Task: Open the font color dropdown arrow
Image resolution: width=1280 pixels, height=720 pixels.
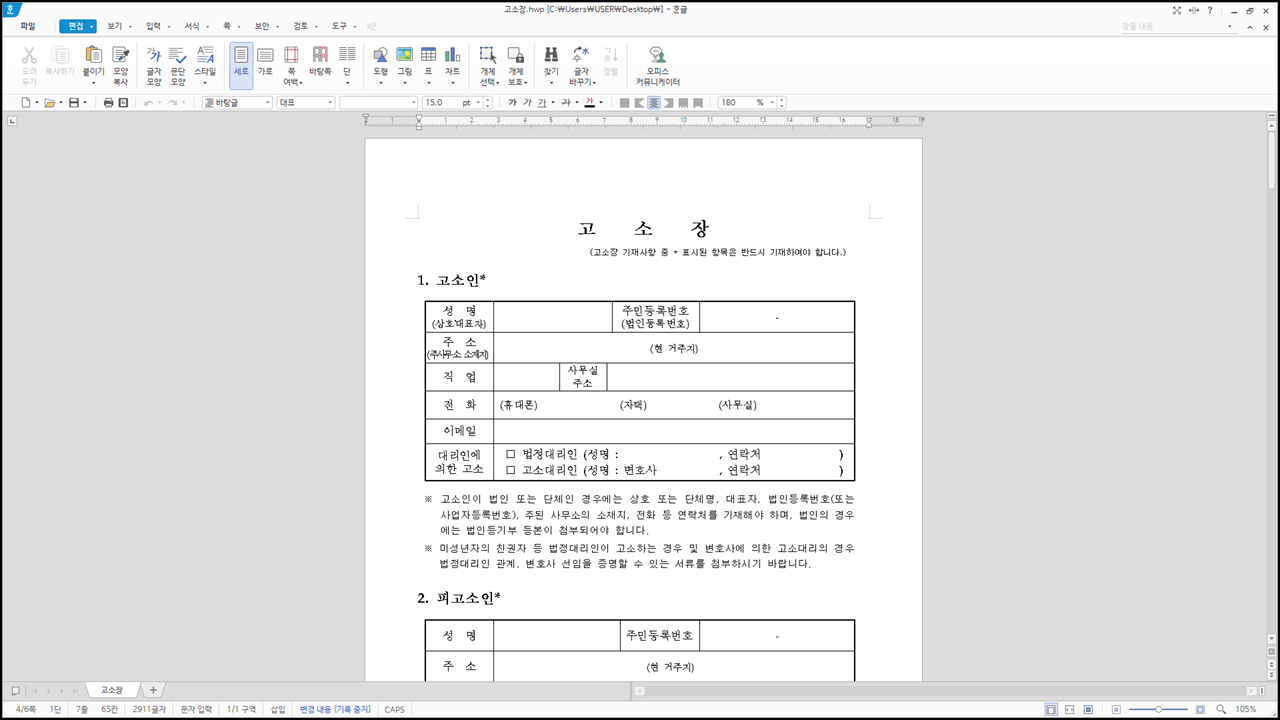Action: [600, 103]
